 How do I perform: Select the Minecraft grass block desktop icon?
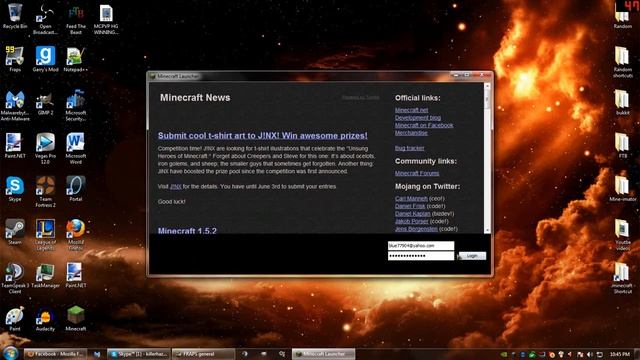tap(76, 319)
